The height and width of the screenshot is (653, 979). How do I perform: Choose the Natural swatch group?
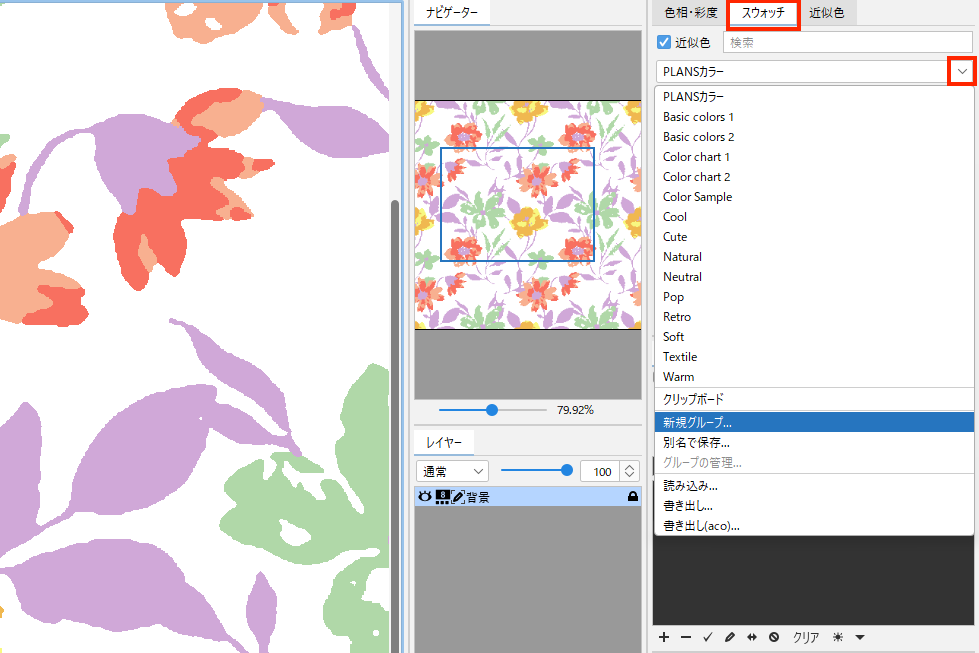(x=814, y=257)
